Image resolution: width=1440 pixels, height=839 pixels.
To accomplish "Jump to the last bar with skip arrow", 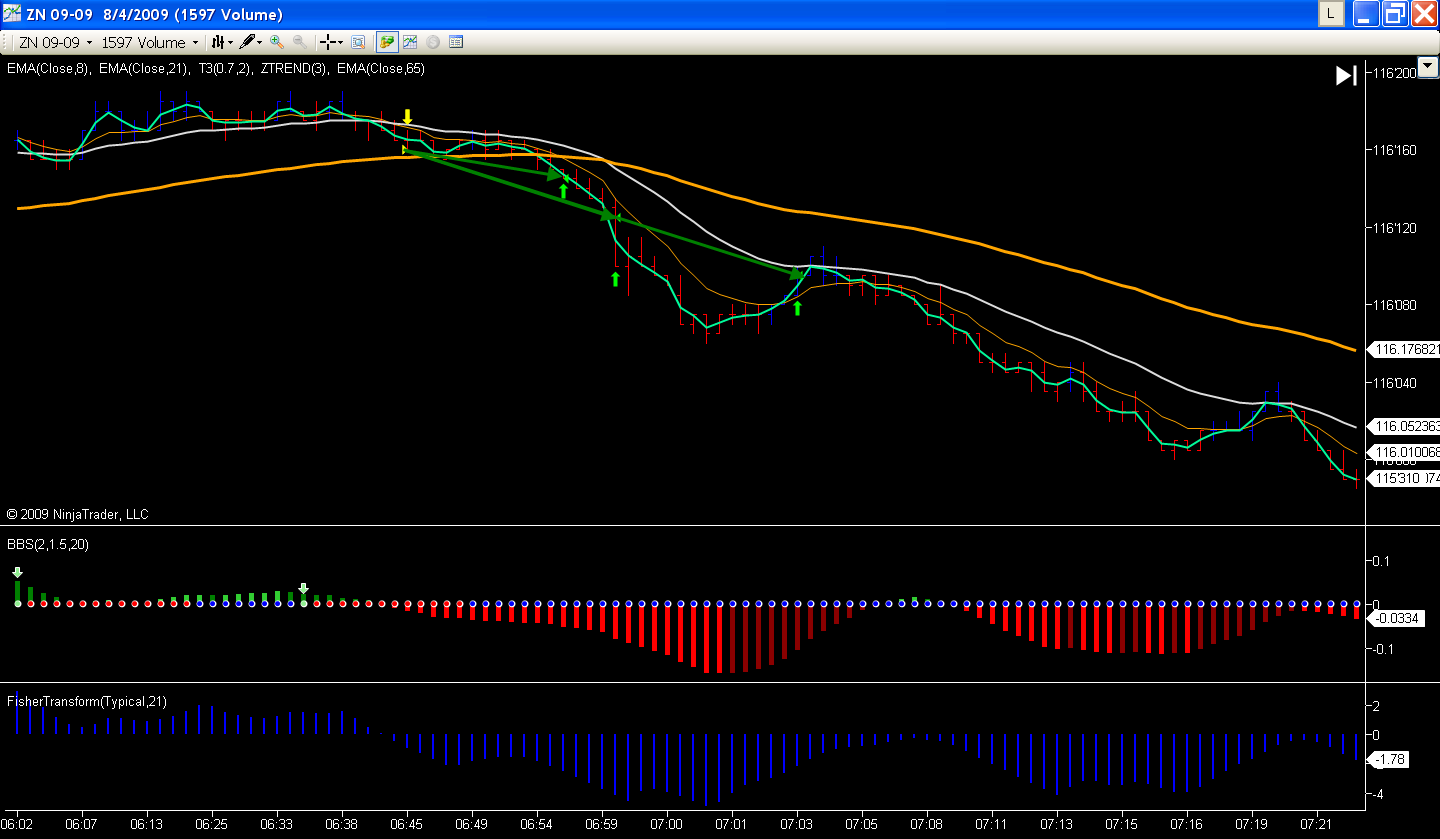I will pos(1346,76).
